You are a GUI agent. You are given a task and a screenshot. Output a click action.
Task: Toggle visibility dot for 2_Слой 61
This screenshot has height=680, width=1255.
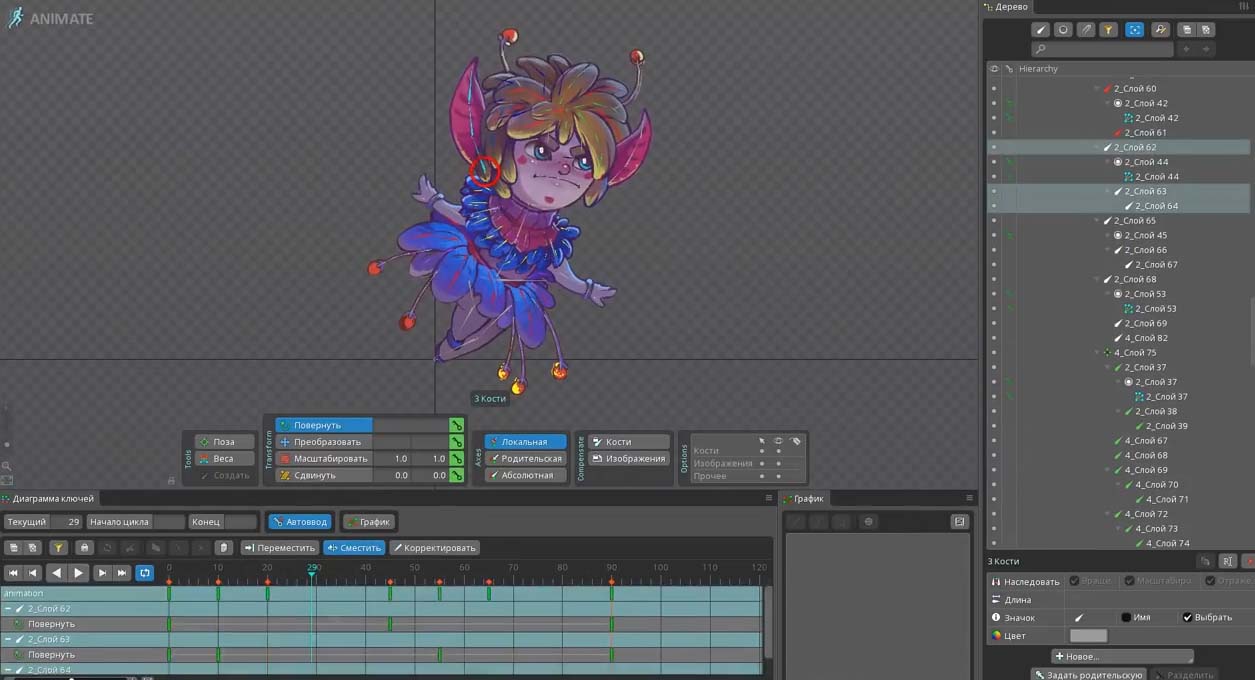994,133
